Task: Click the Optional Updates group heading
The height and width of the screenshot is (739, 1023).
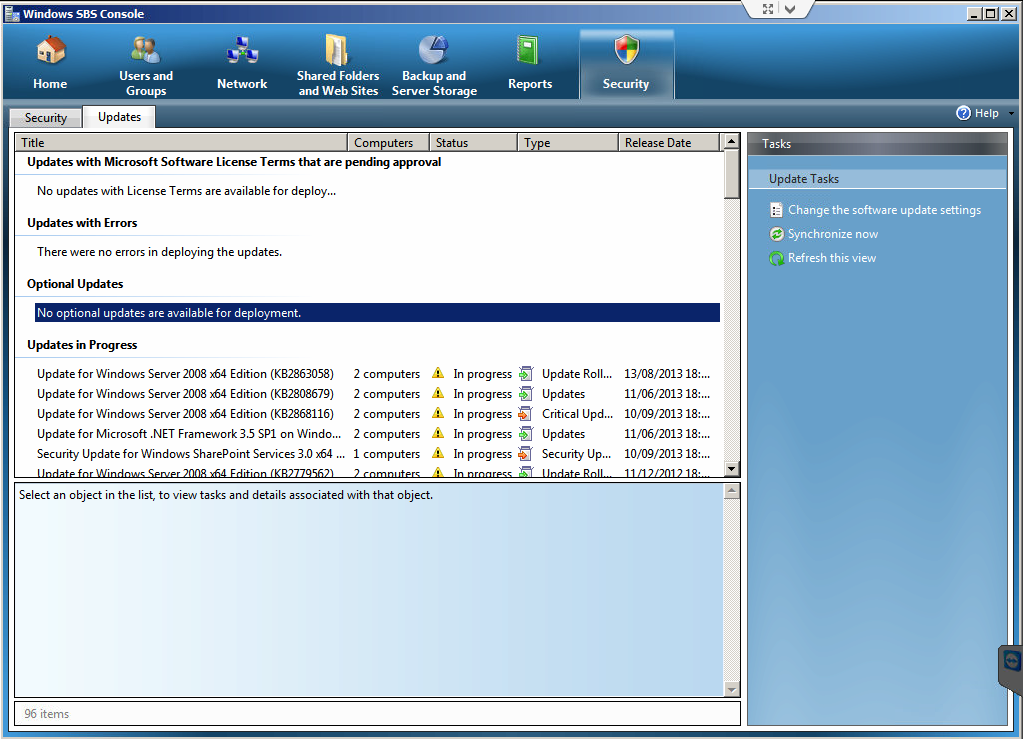Action: 75,284
